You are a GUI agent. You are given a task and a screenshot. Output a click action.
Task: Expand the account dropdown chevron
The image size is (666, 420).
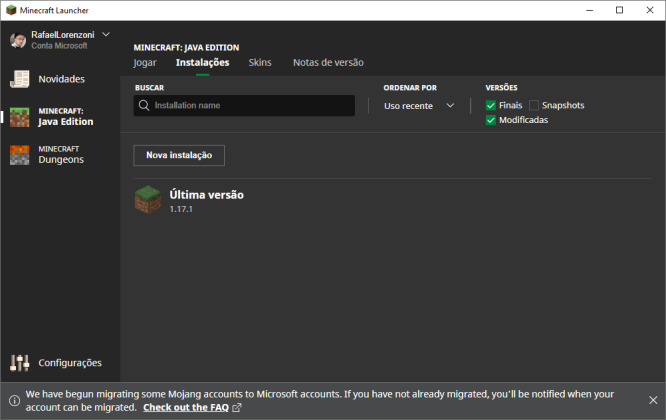[x=106, y=34]
